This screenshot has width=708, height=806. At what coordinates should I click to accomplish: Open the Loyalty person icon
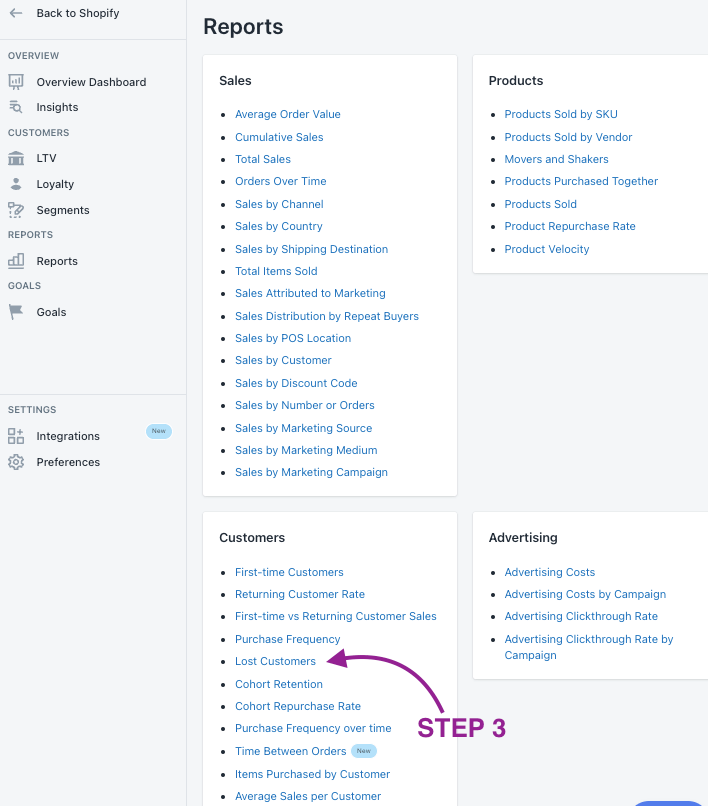click(x=16, y=184)
